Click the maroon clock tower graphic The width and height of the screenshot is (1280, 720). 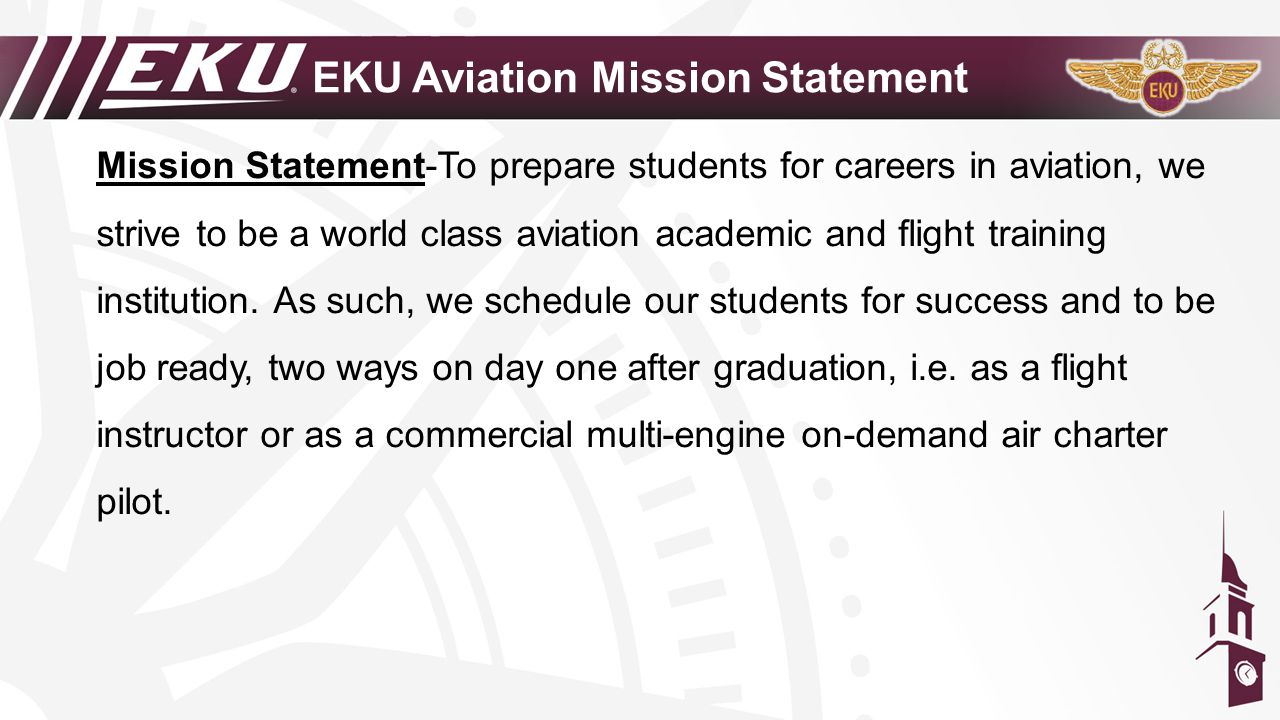(1230, 609)
